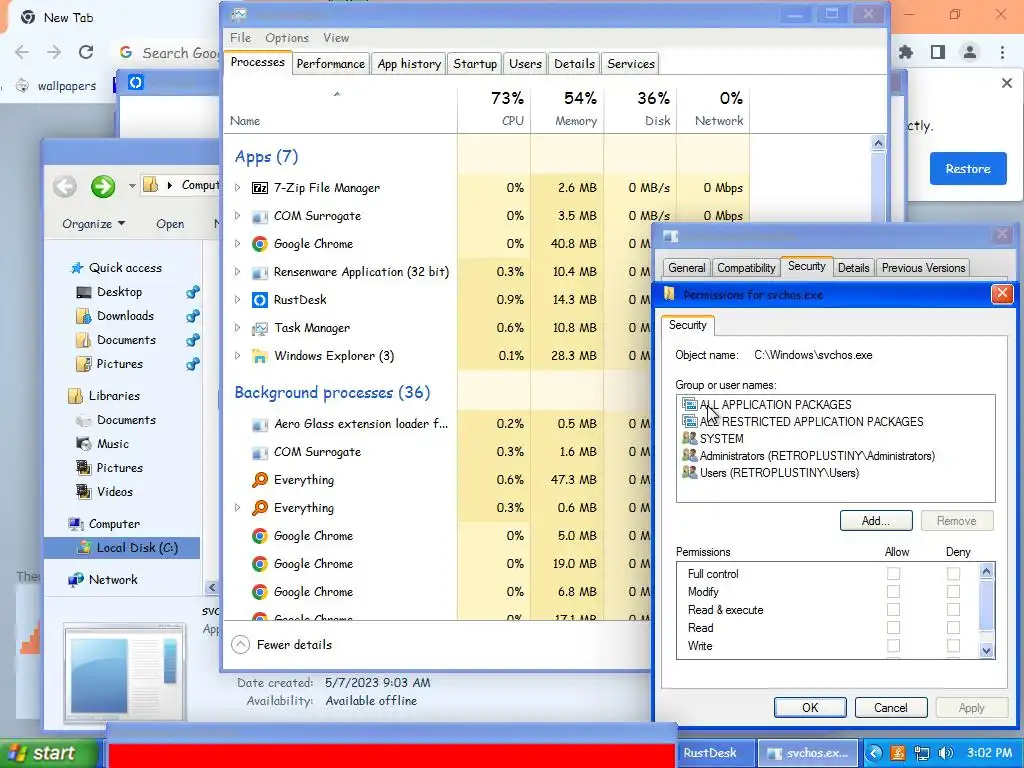Click the Aero Glass extension loader icon
The image size is (1024, 768).
pyautogui.click(x=260, y=424)
